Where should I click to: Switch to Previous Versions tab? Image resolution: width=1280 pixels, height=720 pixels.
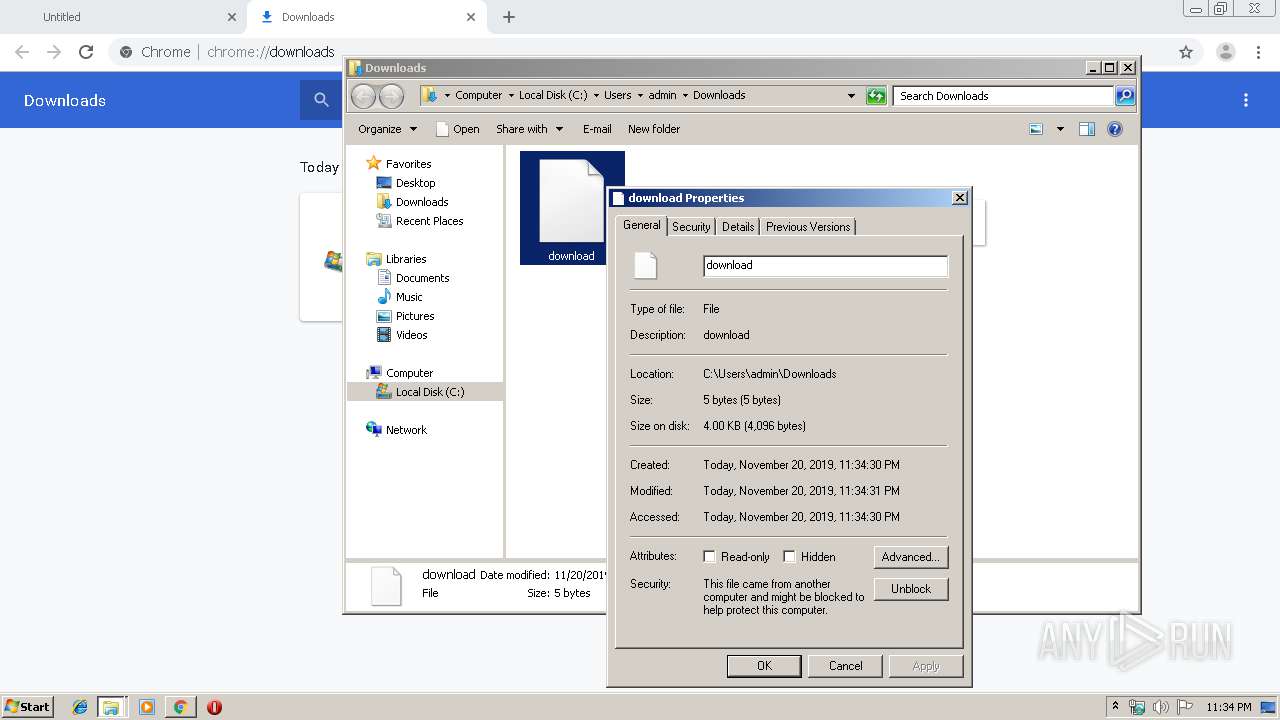(x=808, y=227)
